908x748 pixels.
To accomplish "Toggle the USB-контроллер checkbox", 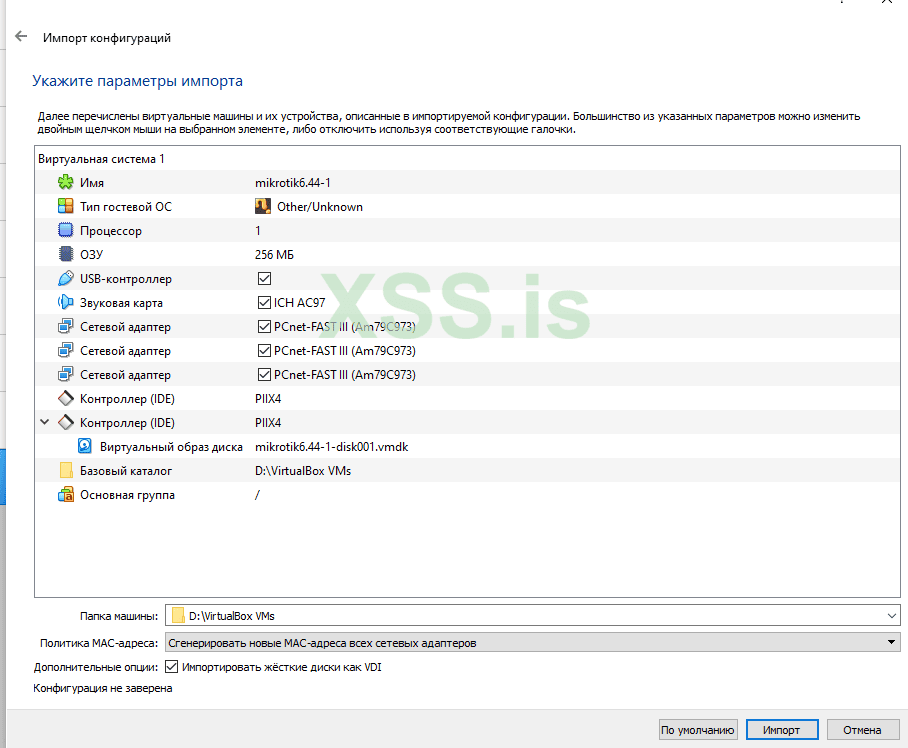I will click(x=265, y=278).
